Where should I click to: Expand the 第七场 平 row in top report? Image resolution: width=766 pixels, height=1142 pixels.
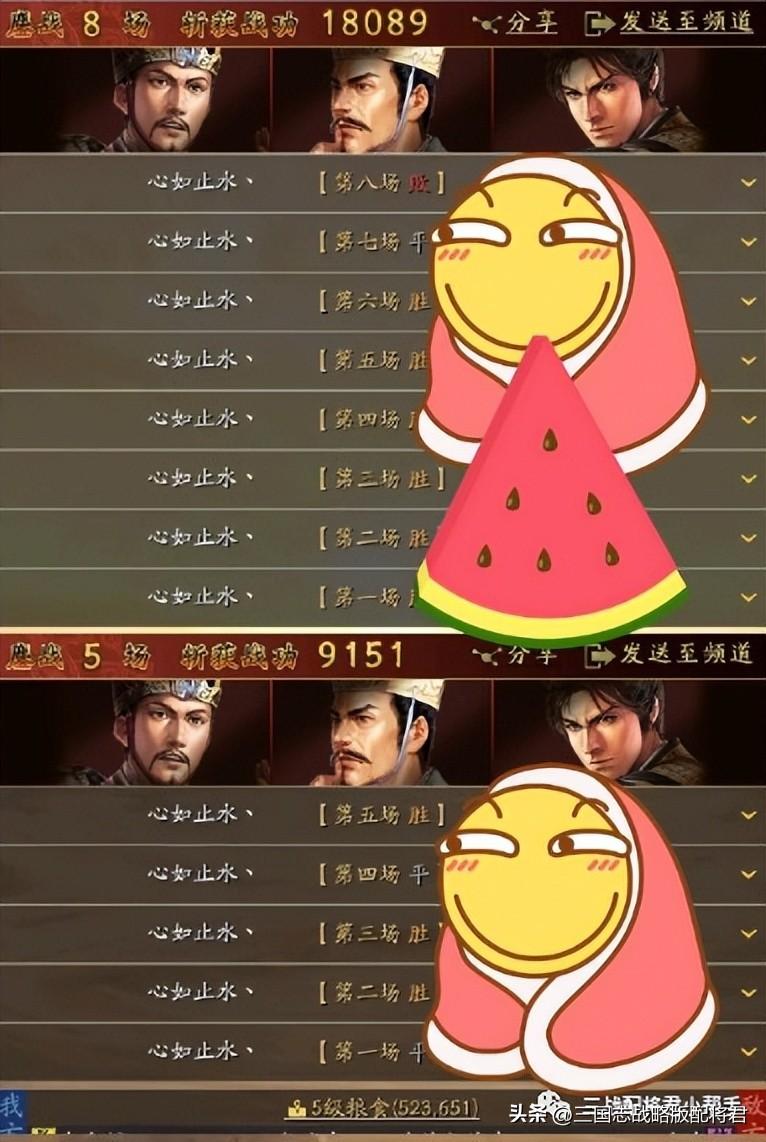point(749,242)
